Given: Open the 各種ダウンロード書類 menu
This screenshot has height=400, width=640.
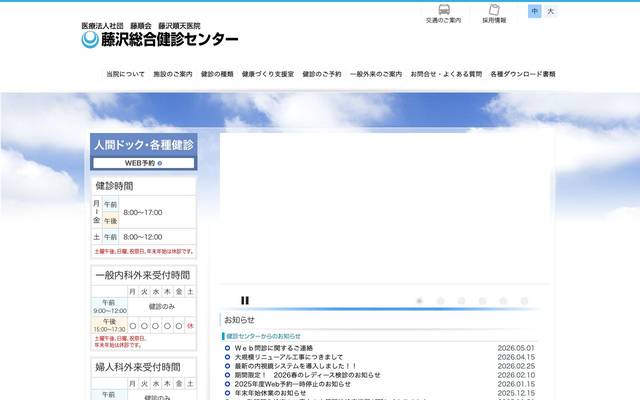Looking at the screenshot, I should pyautogui.click(x=523, y=74).
